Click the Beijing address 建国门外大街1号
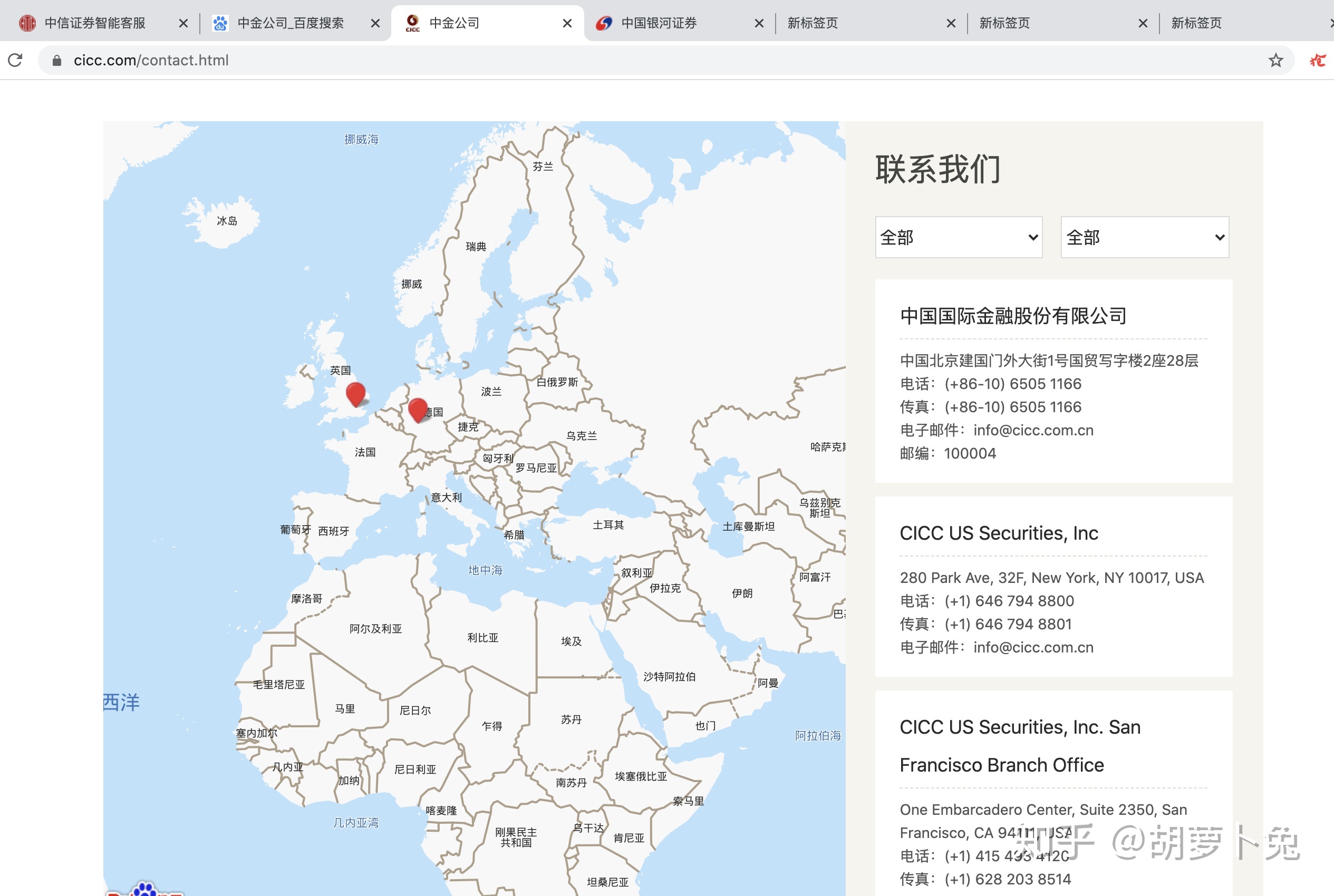Screen dimensions: 1334x896 pos(1049,361)
